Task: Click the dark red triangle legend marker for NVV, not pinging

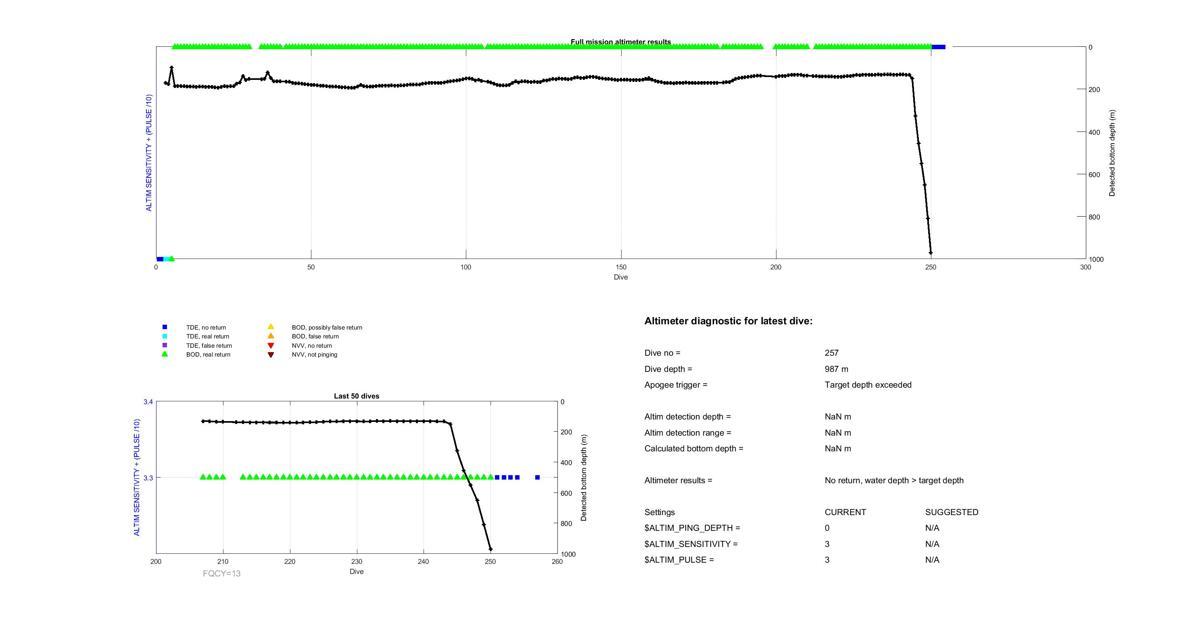Action: (x=271, y=354)
